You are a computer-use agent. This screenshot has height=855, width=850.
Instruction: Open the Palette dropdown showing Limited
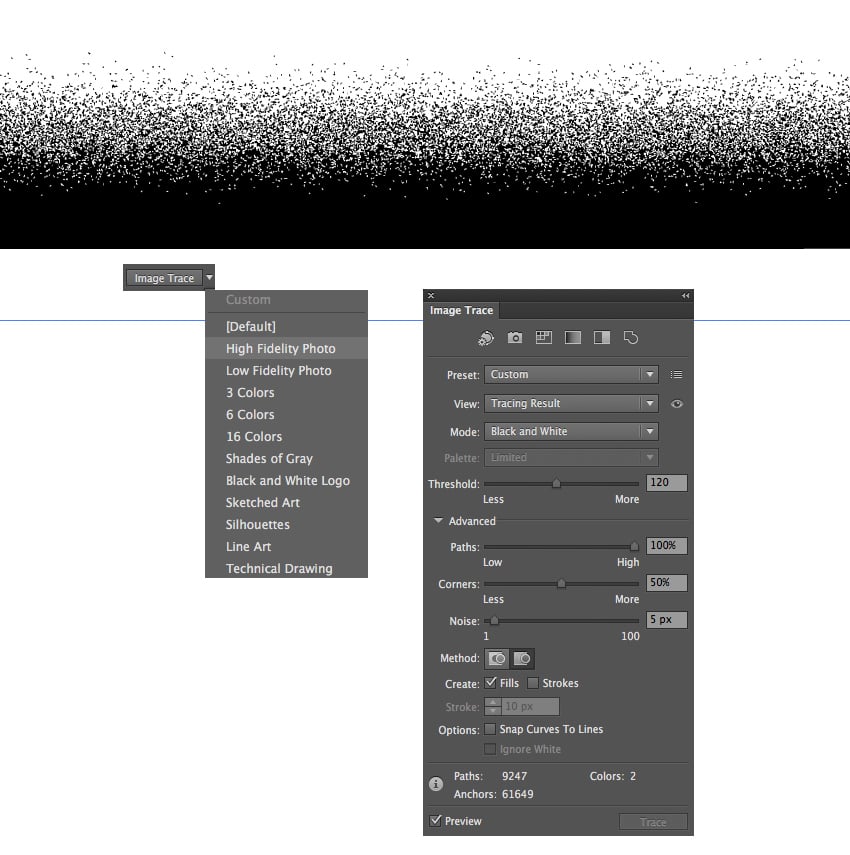click(571, 457)
